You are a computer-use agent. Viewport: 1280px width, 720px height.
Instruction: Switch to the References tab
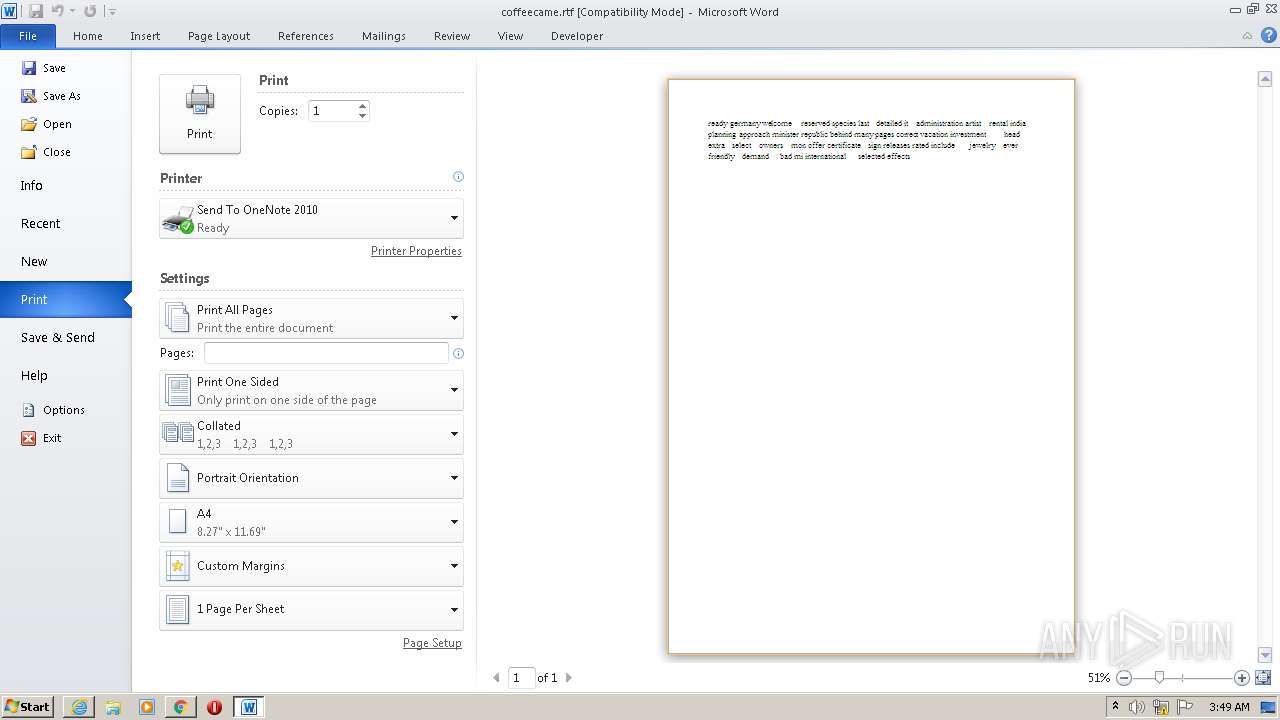click(306, 36)
